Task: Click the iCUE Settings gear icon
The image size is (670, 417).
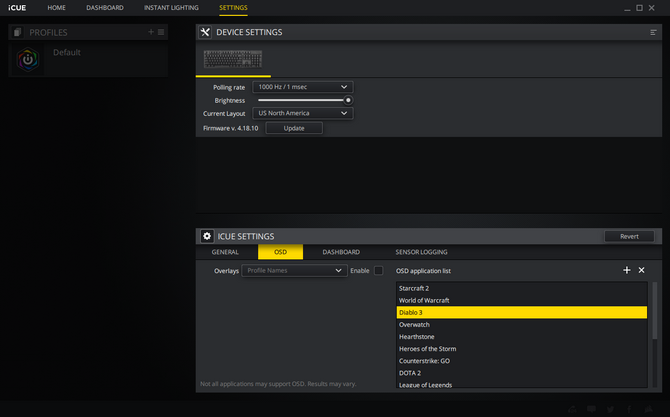Action: (207, 236)
